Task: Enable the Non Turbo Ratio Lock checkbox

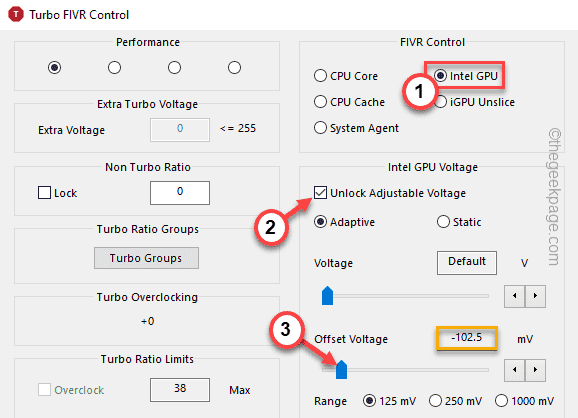Action: 45,192
